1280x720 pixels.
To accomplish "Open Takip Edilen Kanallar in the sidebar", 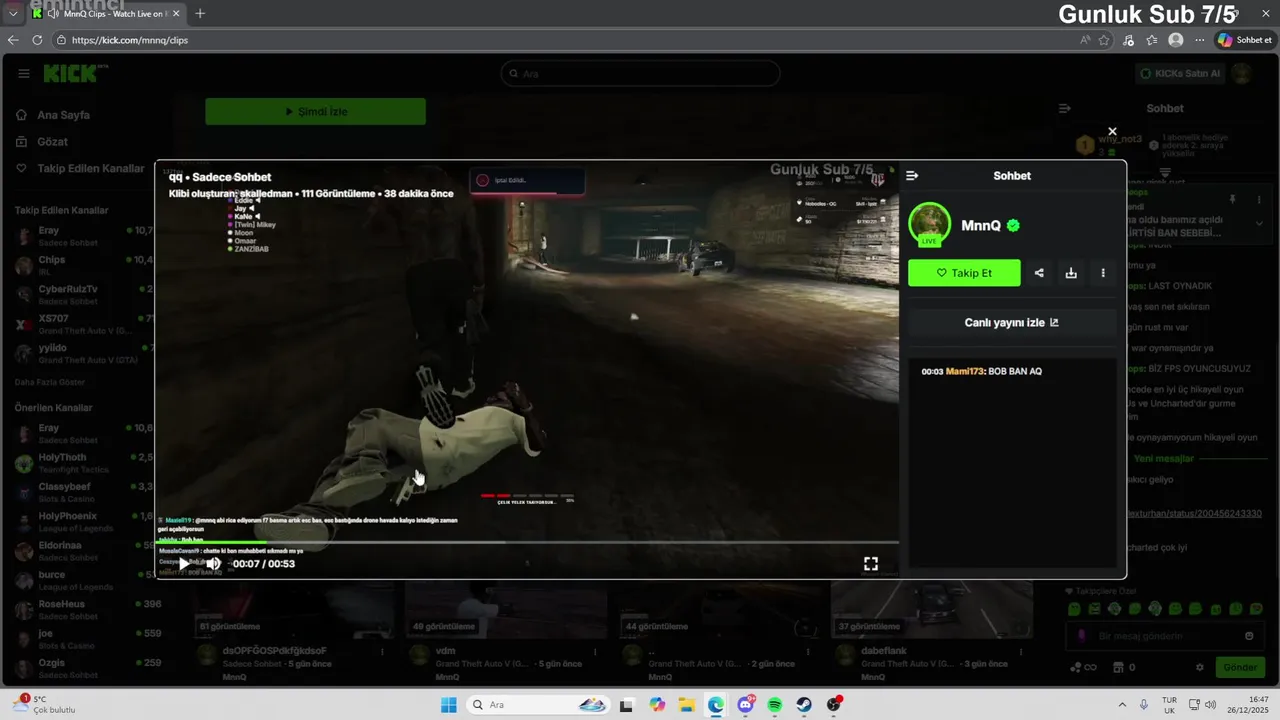I will [x=90, y=169].
